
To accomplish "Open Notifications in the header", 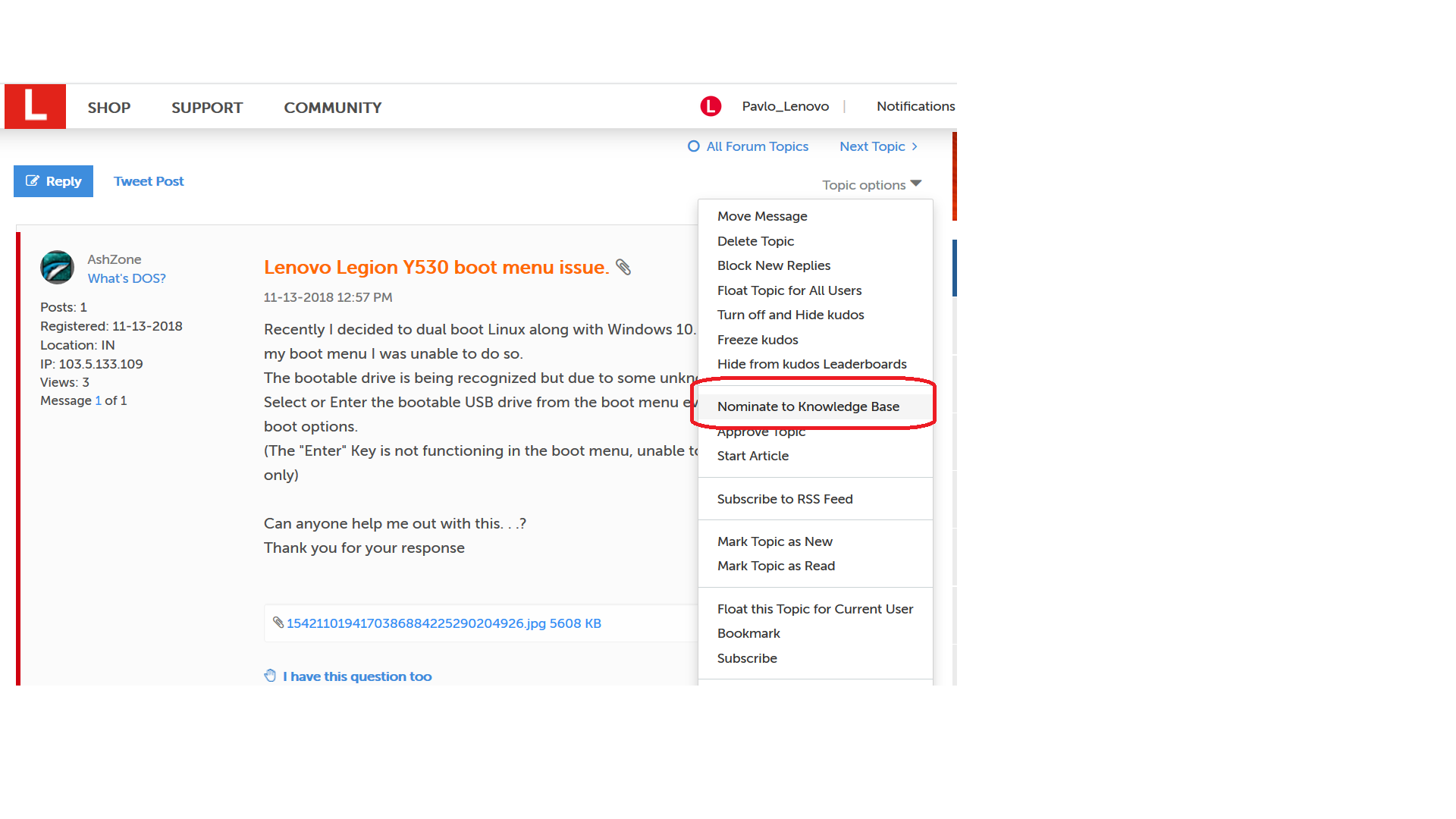I will pos(916,106).
